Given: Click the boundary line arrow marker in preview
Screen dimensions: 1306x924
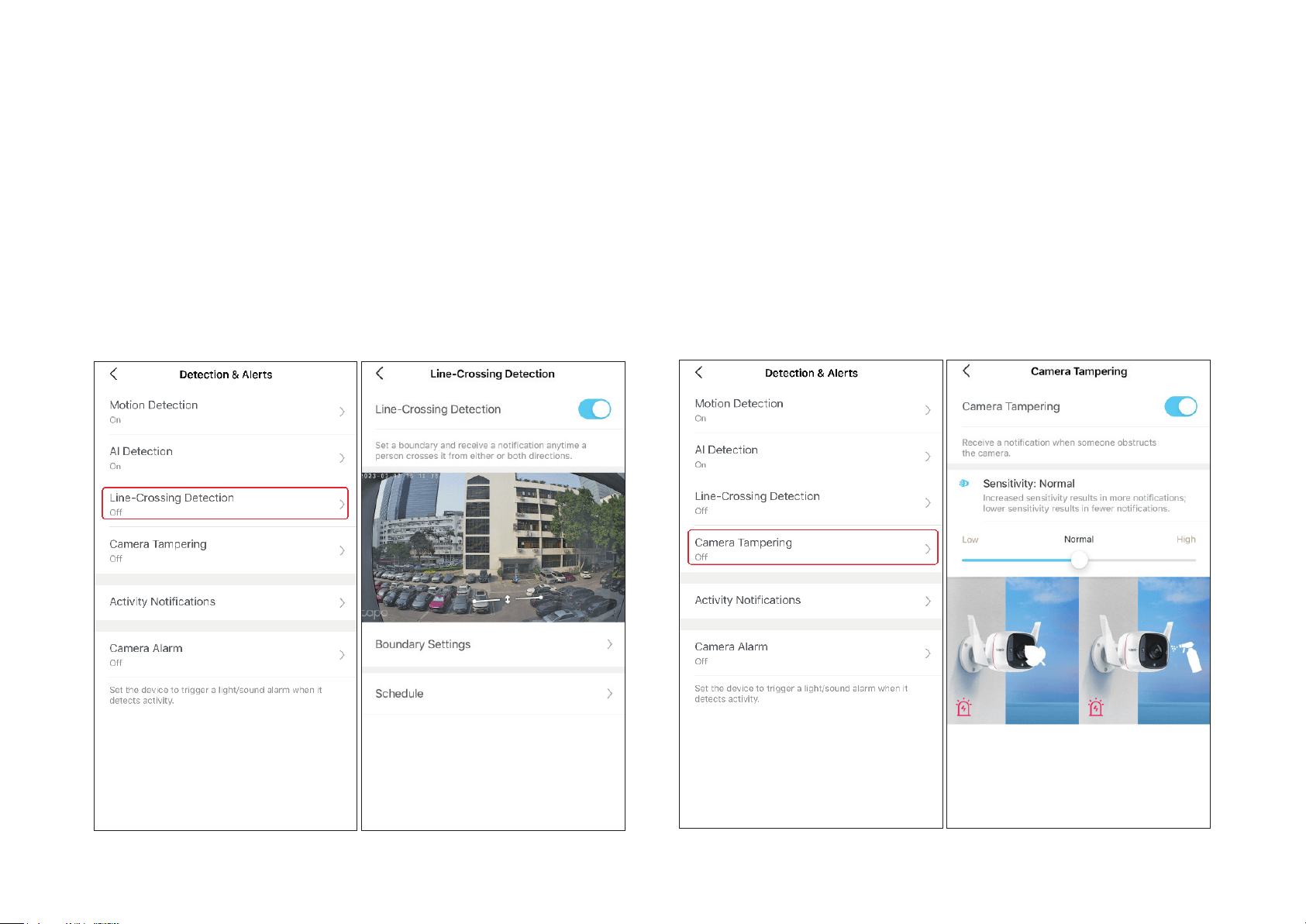Looking at the screenshot, I should [508, 599].
